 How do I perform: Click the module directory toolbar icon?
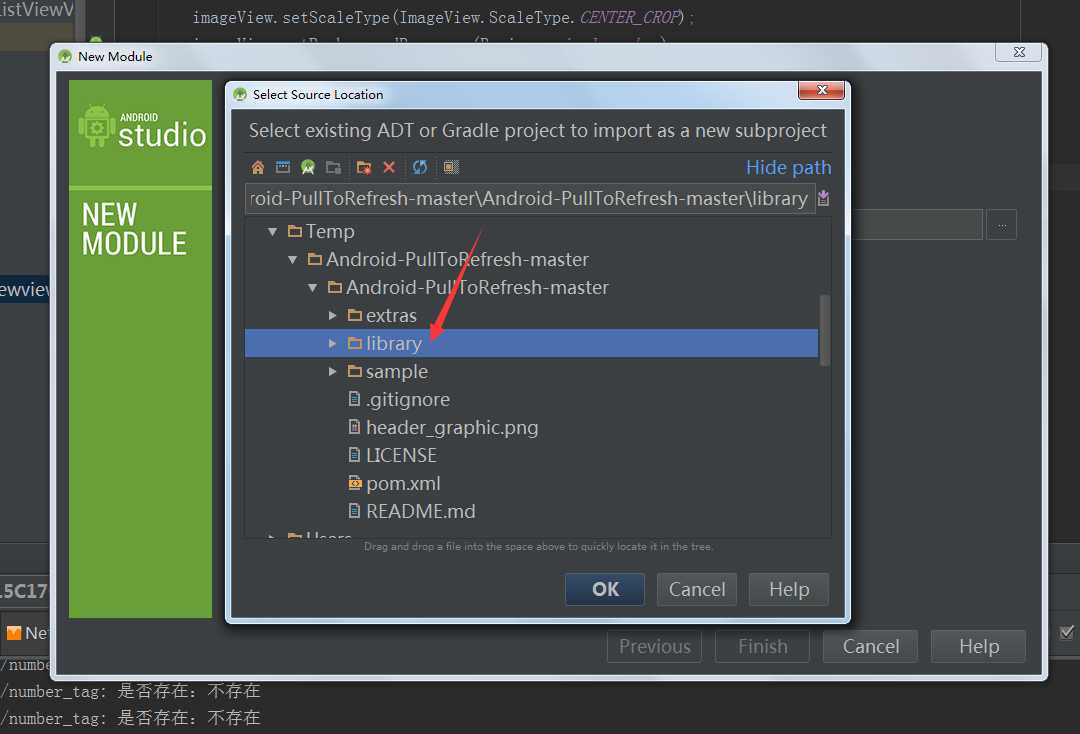pyautogui.click(x=333, y=167)
